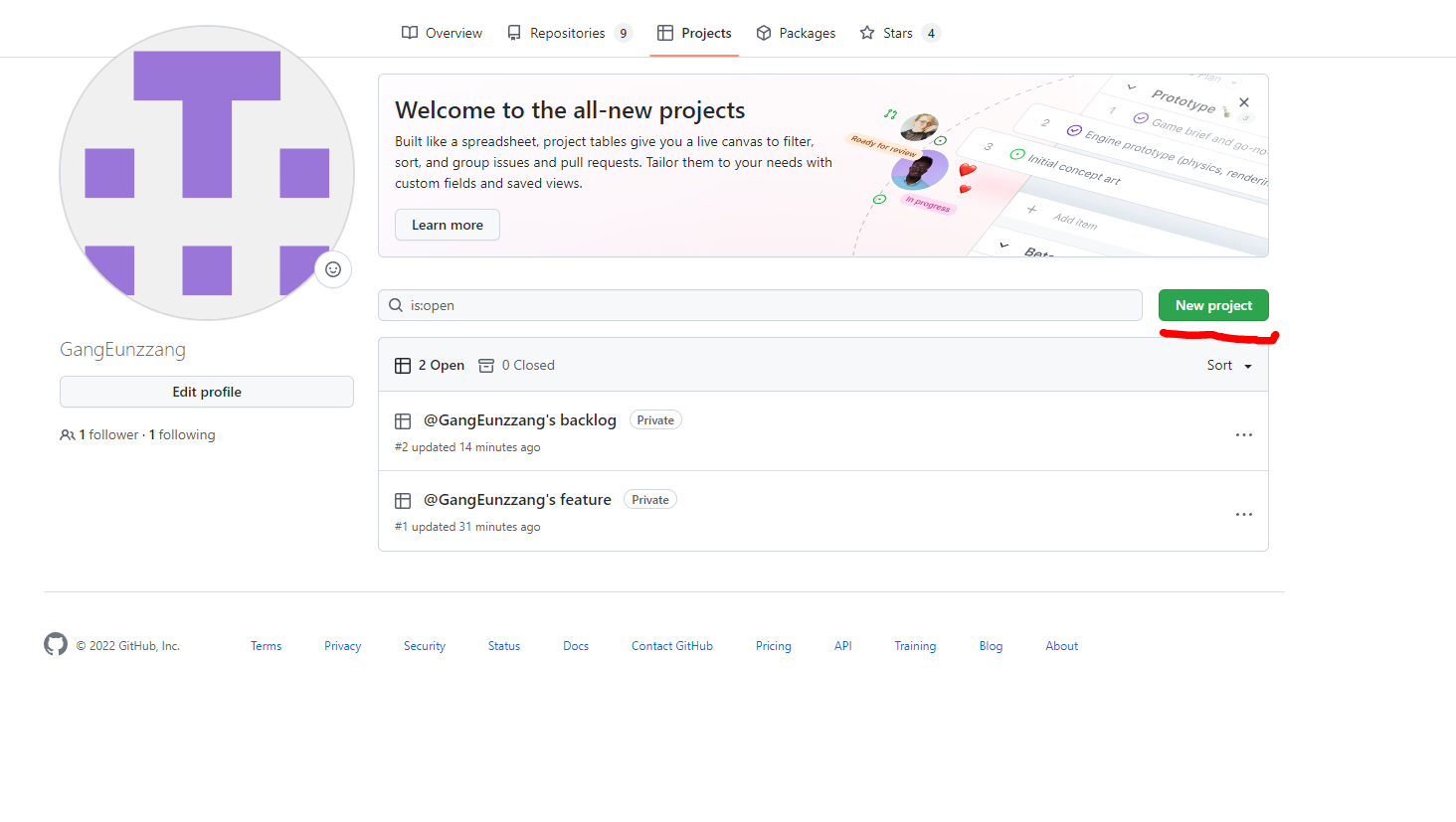Click the Repositories count badge 9

pyautogui.click(x=624, y=33)
